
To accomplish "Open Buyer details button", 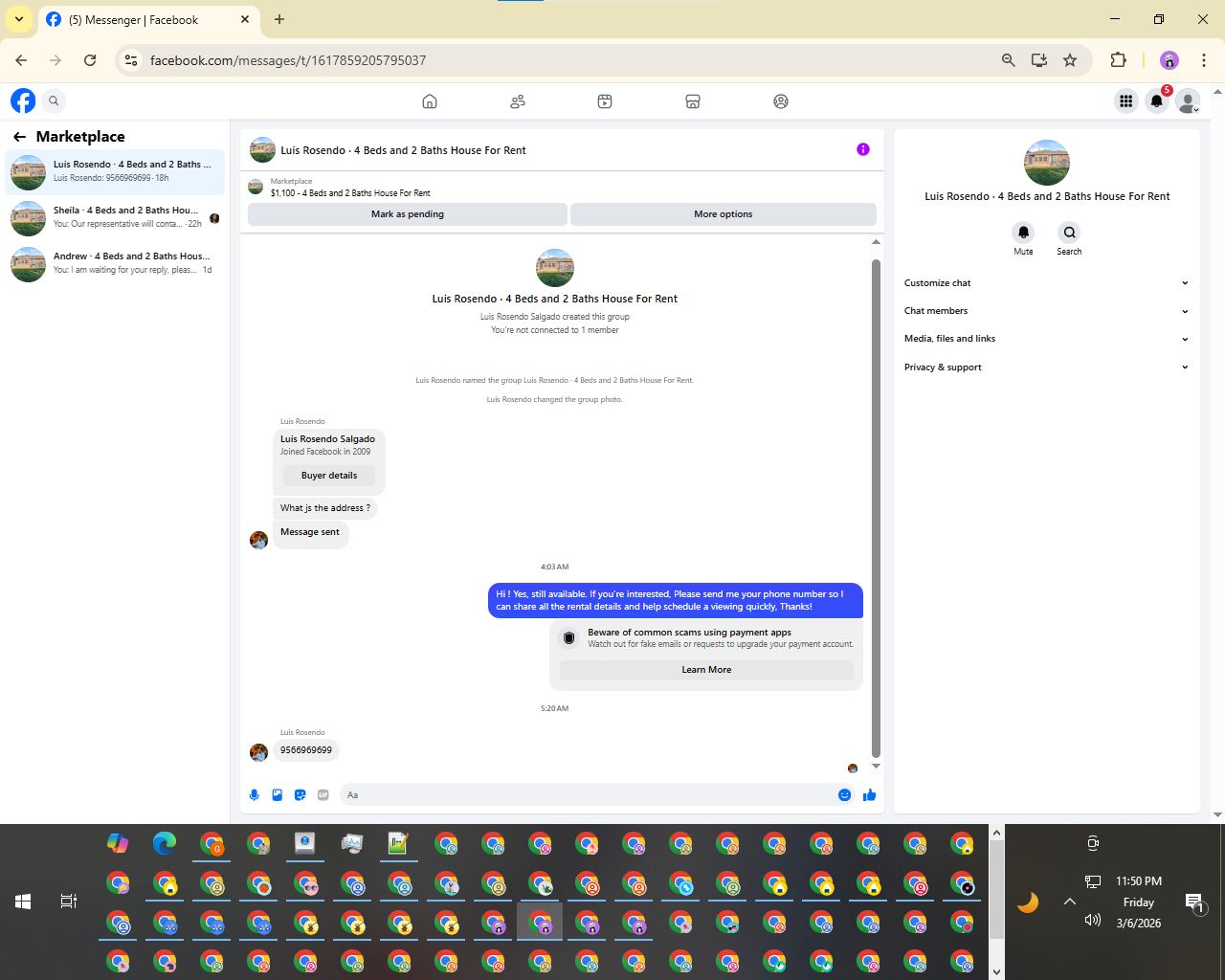I will (x=329, y=476).
